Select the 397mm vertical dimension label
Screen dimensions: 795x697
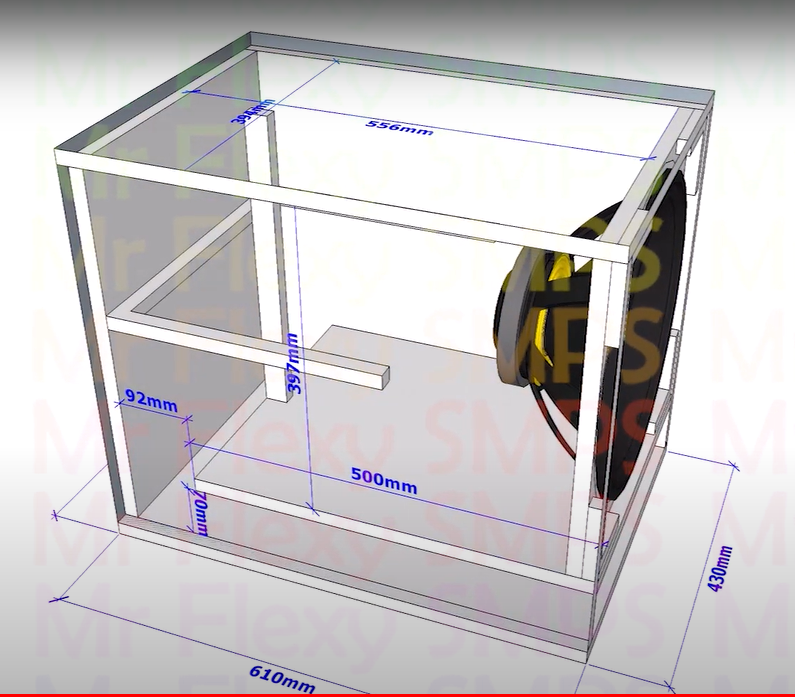pos(294,363)
